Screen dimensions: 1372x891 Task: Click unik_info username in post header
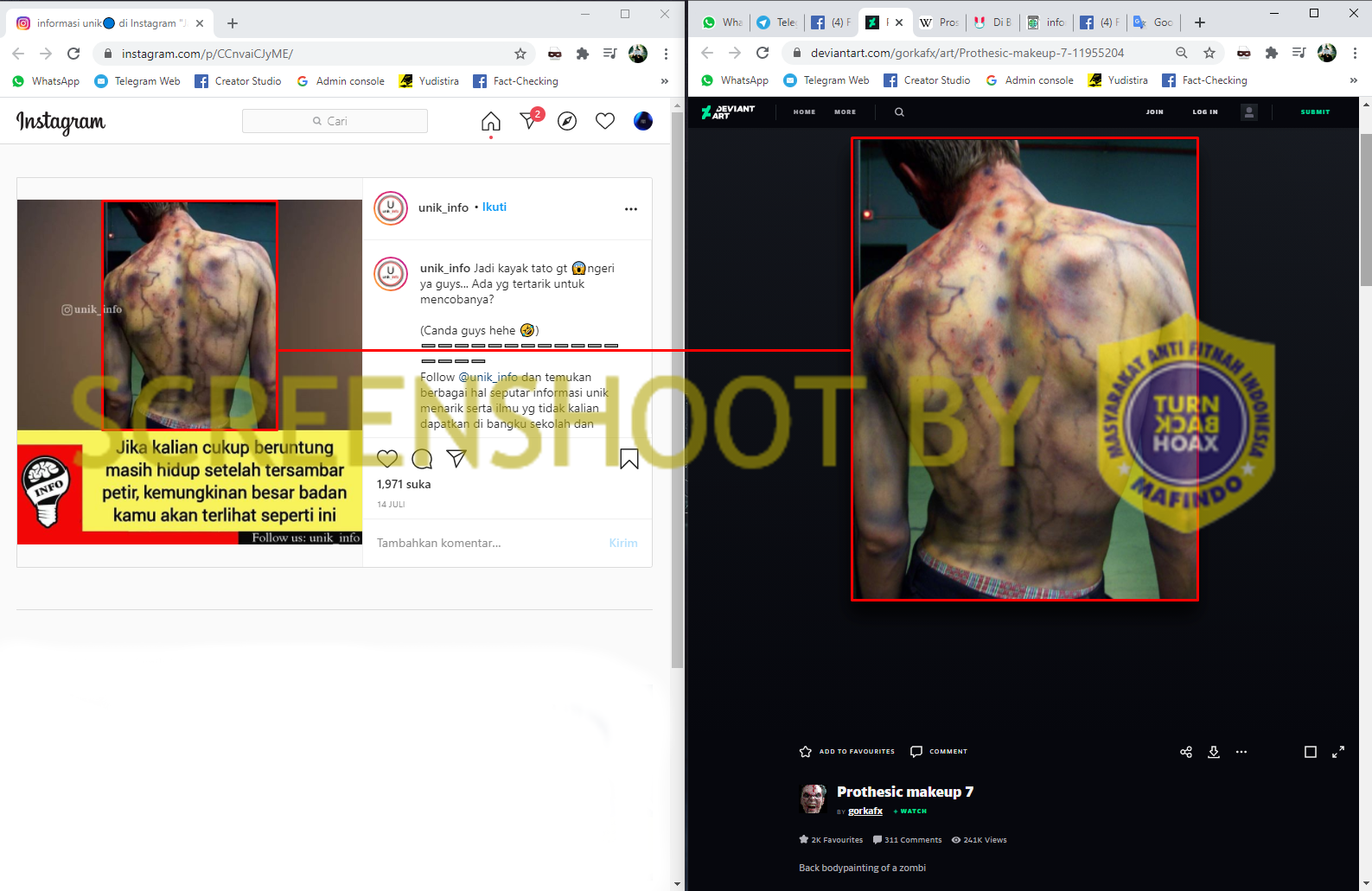(444, 207)
